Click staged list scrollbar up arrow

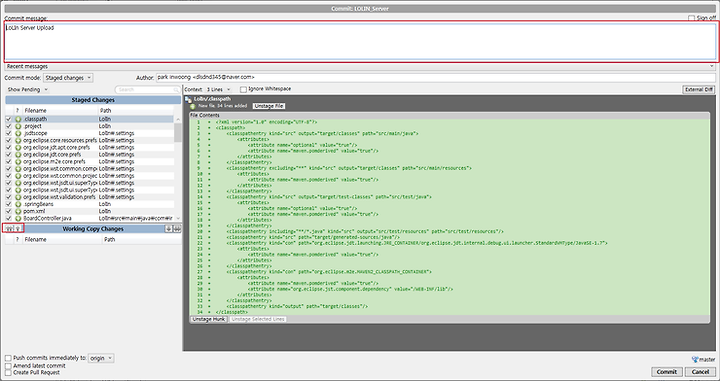178,119
